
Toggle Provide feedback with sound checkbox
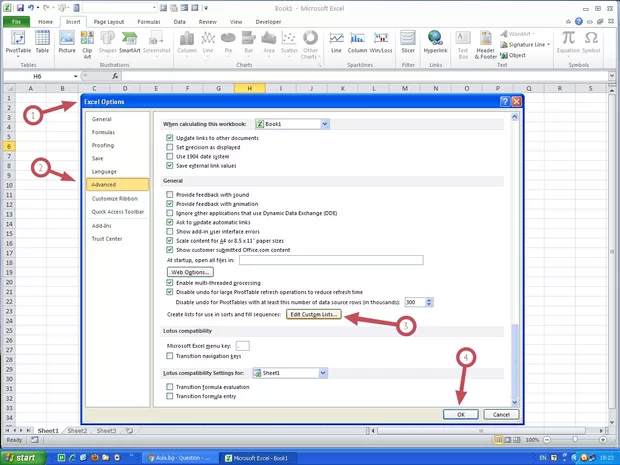click(169, 195)
